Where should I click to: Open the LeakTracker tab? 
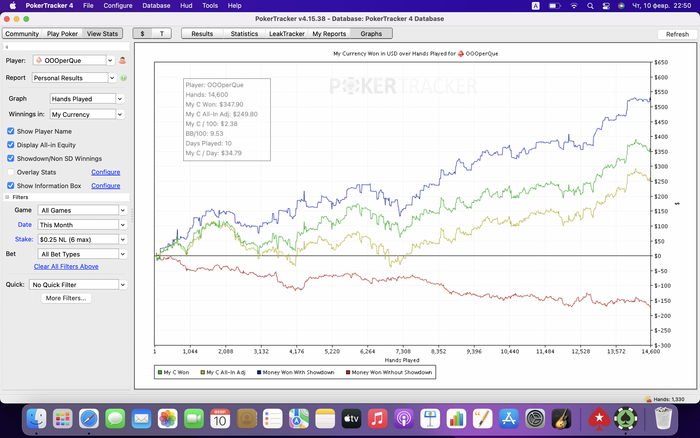pos(287,33)
